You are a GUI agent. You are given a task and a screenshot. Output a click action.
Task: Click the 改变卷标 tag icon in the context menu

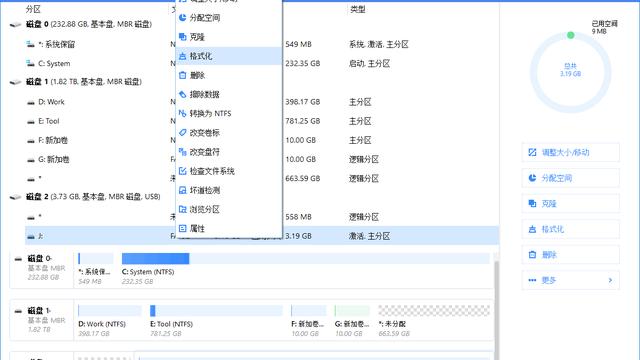(182, 133)
